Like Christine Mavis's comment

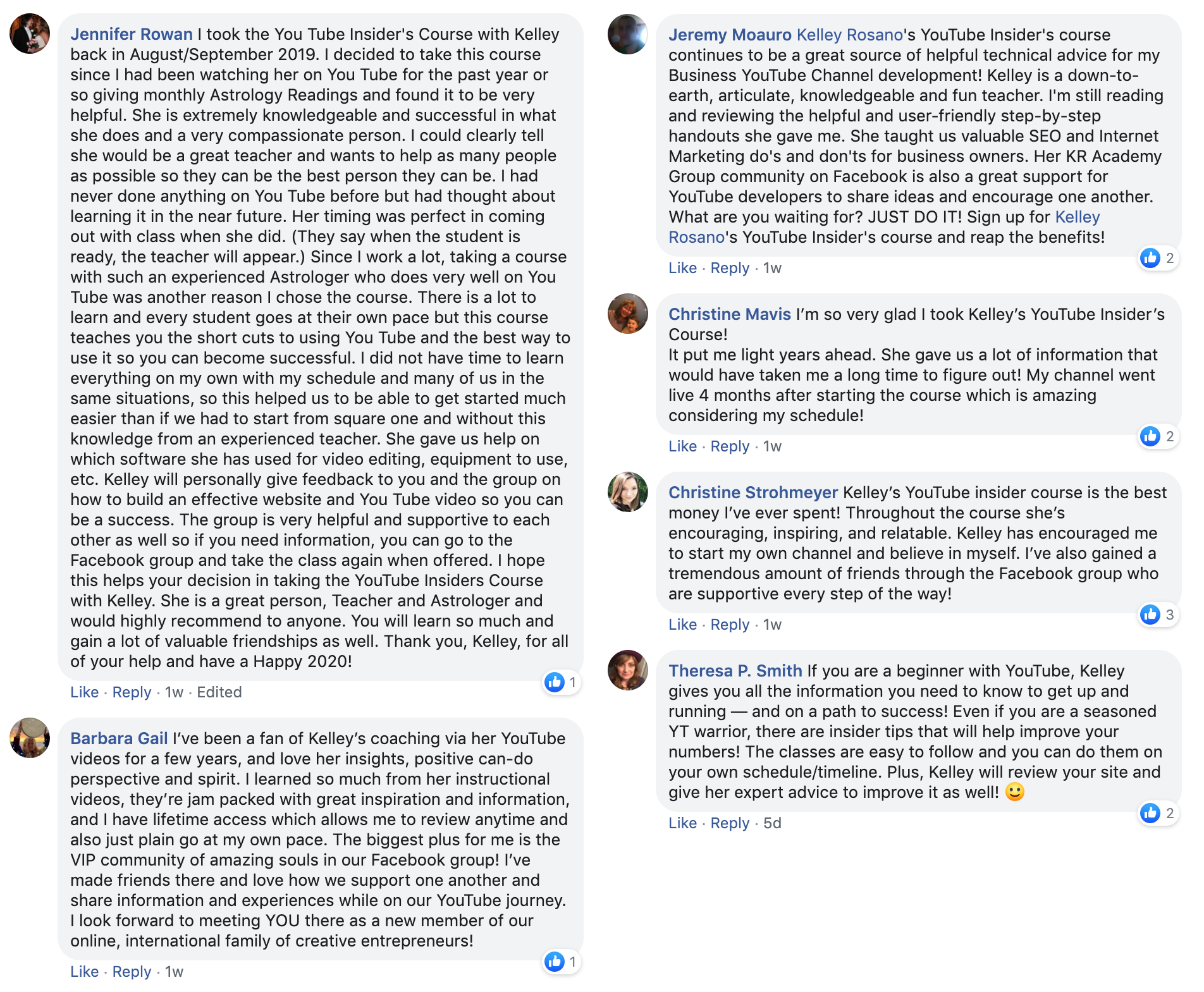click(682, 446)
